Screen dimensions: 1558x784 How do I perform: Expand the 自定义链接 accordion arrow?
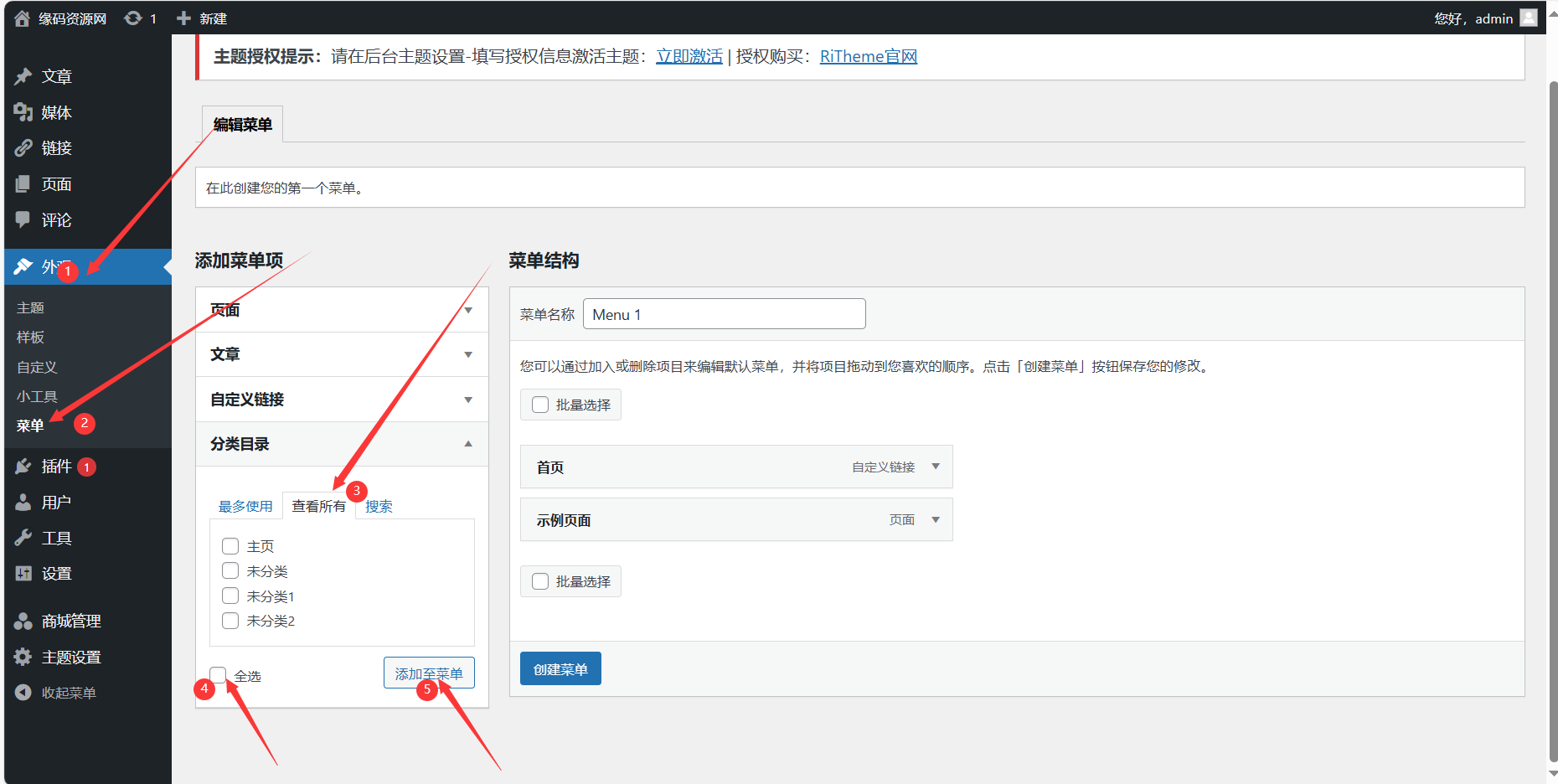[468, 400]
